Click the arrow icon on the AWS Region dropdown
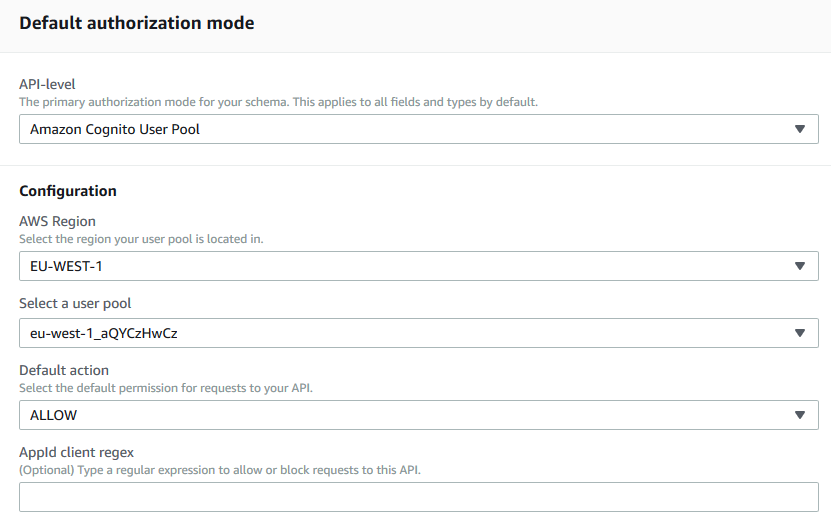The height and width of the screenshot is (525, 831). (x=799, y=266)
